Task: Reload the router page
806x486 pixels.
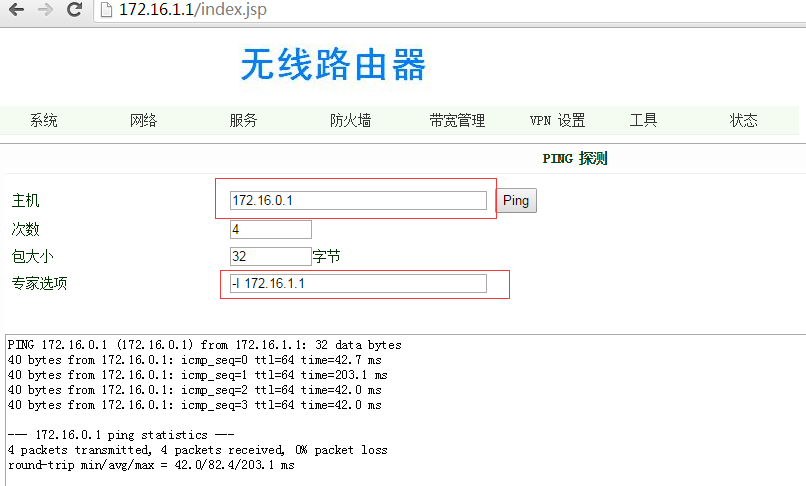Action: tap(74, 12)
